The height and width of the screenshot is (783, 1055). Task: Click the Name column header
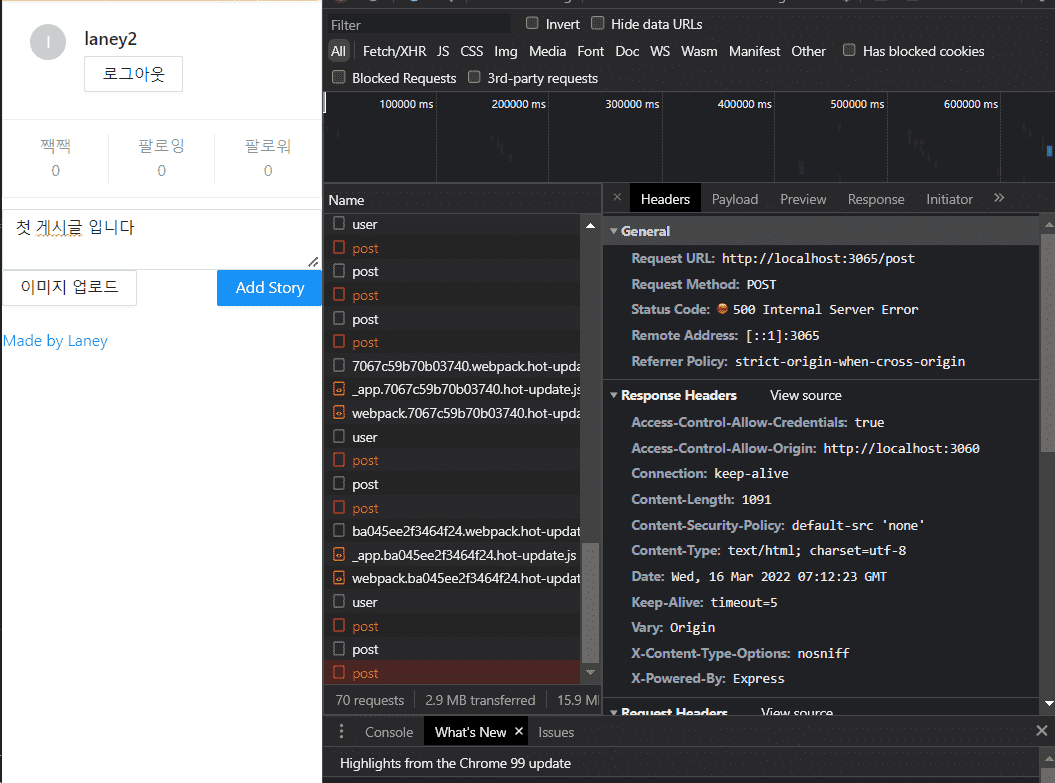[462, 200]
